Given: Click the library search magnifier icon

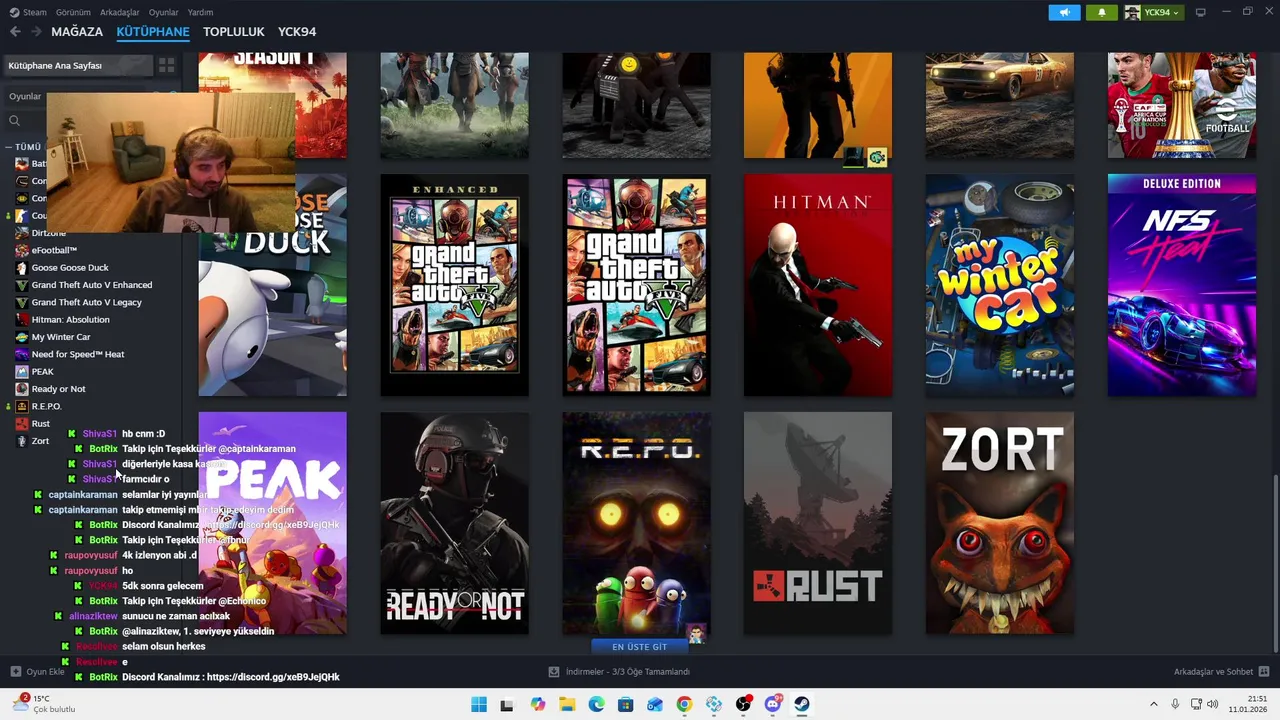Looking at the screenshot, I should pos(14,121).
